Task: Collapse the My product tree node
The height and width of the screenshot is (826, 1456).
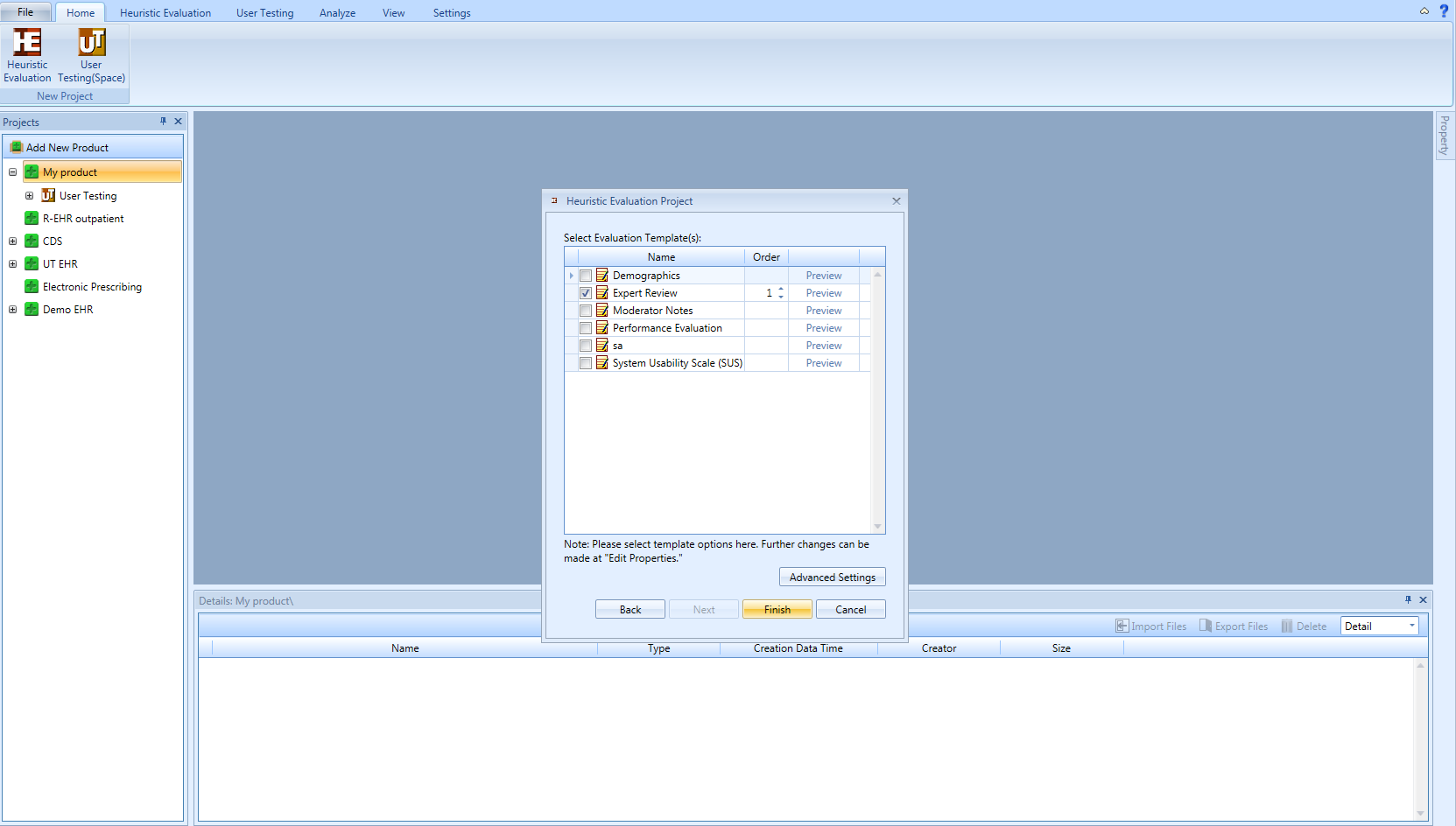Action: pos(13,172)
